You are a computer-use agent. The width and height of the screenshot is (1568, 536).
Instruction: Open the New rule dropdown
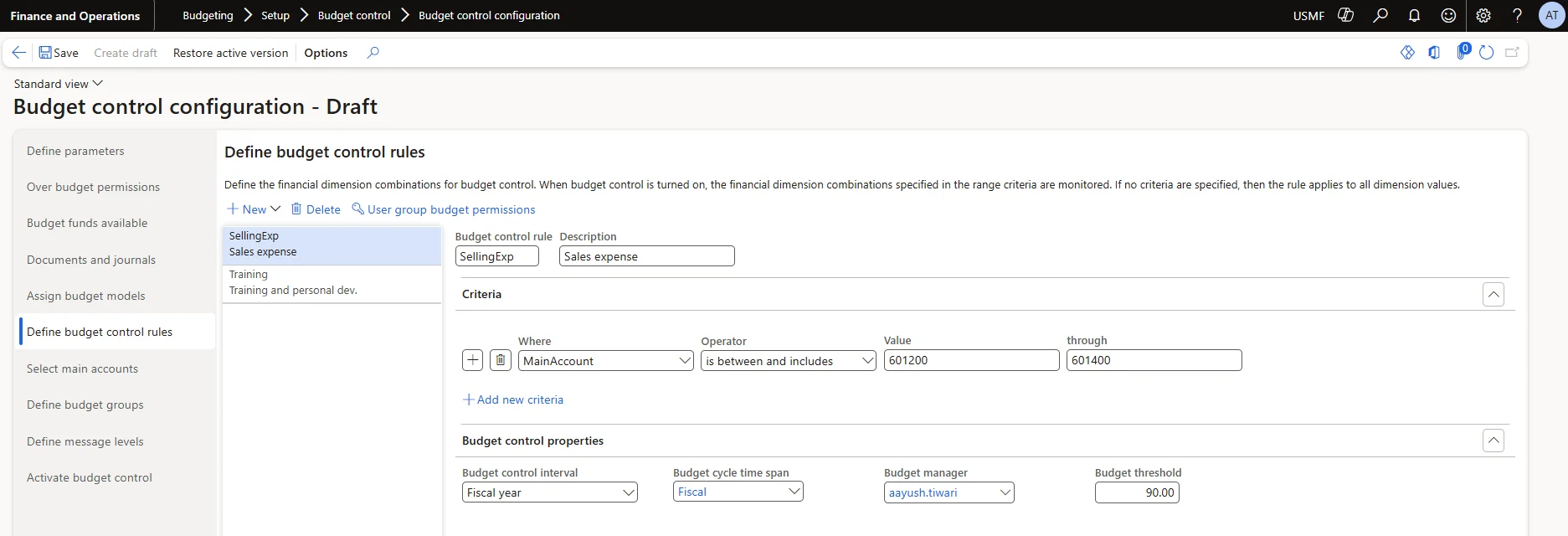[x=254, y=209]
